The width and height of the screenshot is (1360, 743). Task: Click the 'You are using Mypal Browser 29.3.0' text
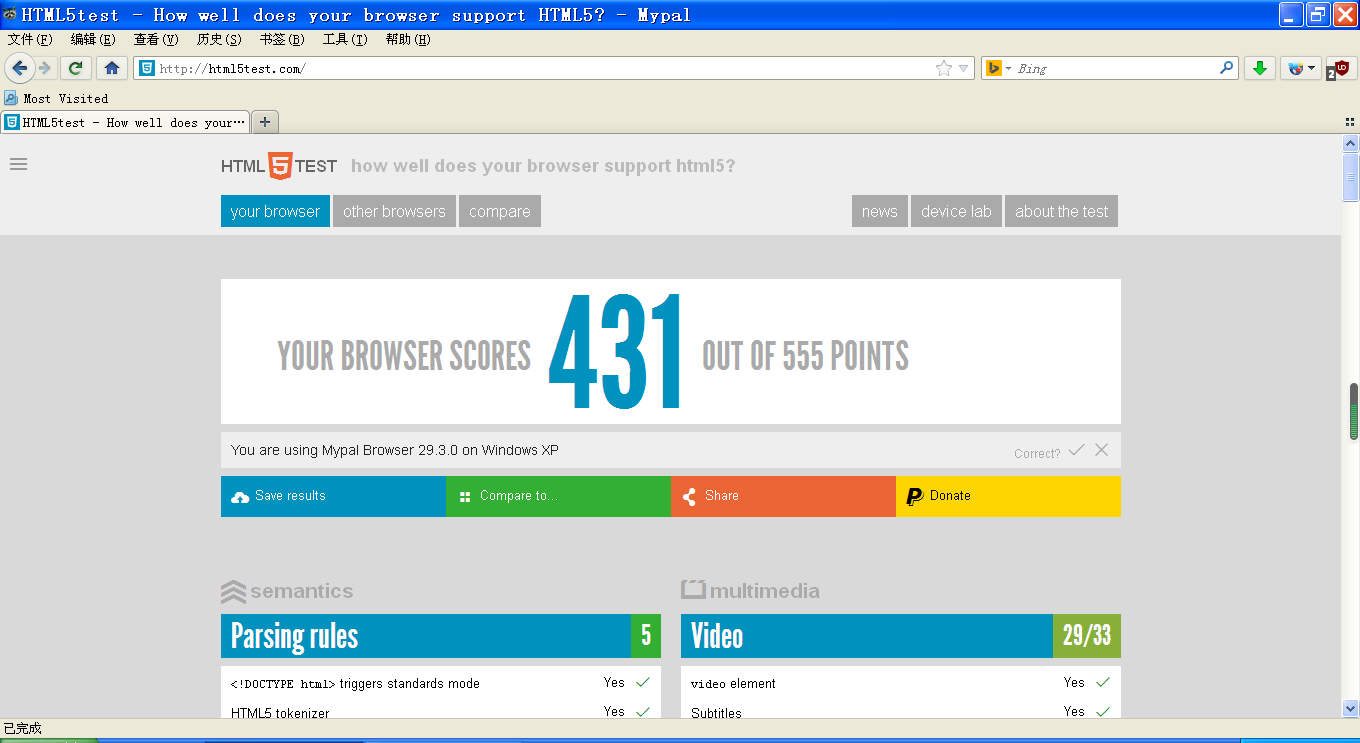395,450
